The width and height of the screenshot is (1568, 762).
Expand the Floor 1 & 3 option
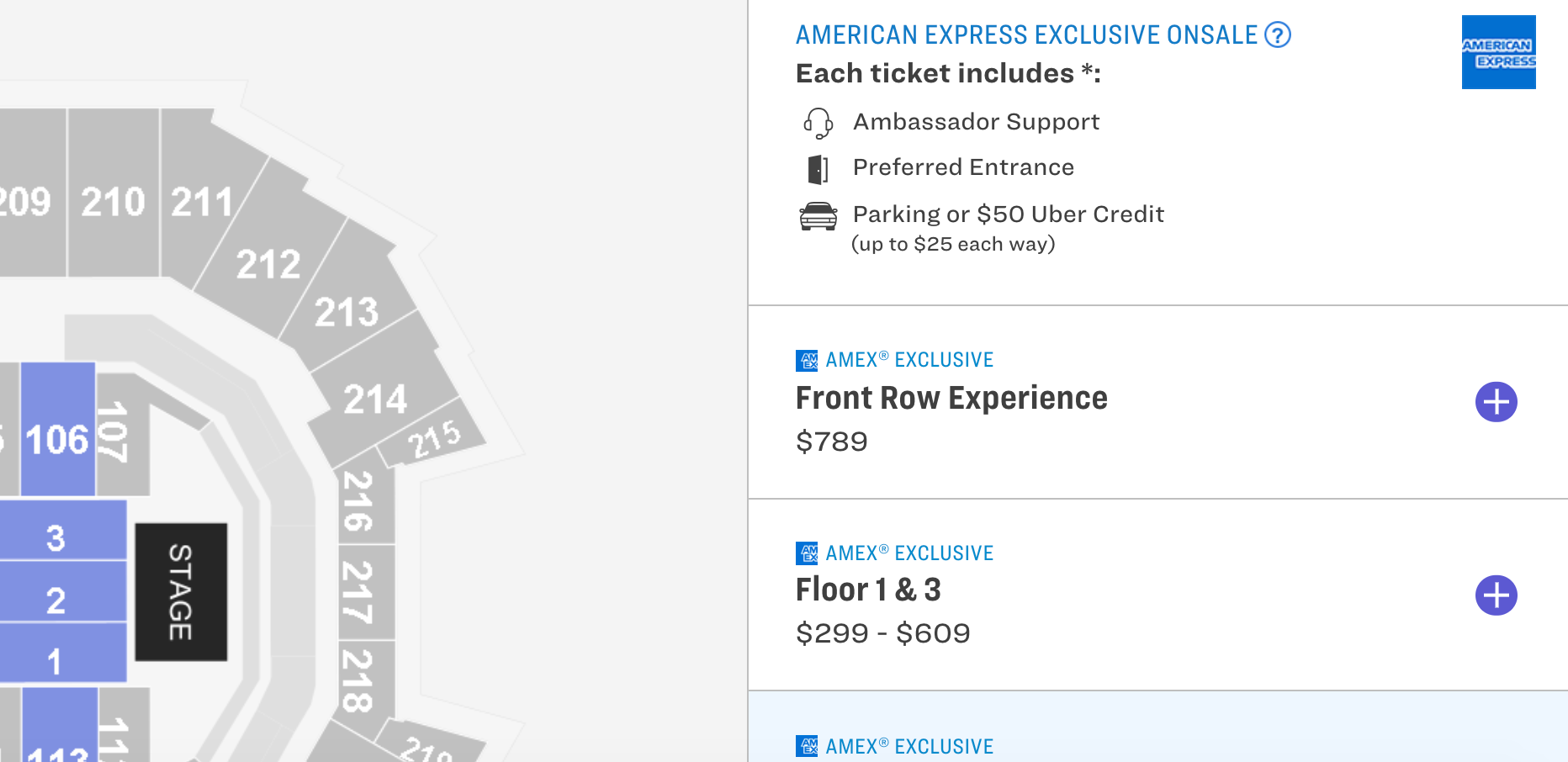tap(1496, 595)
